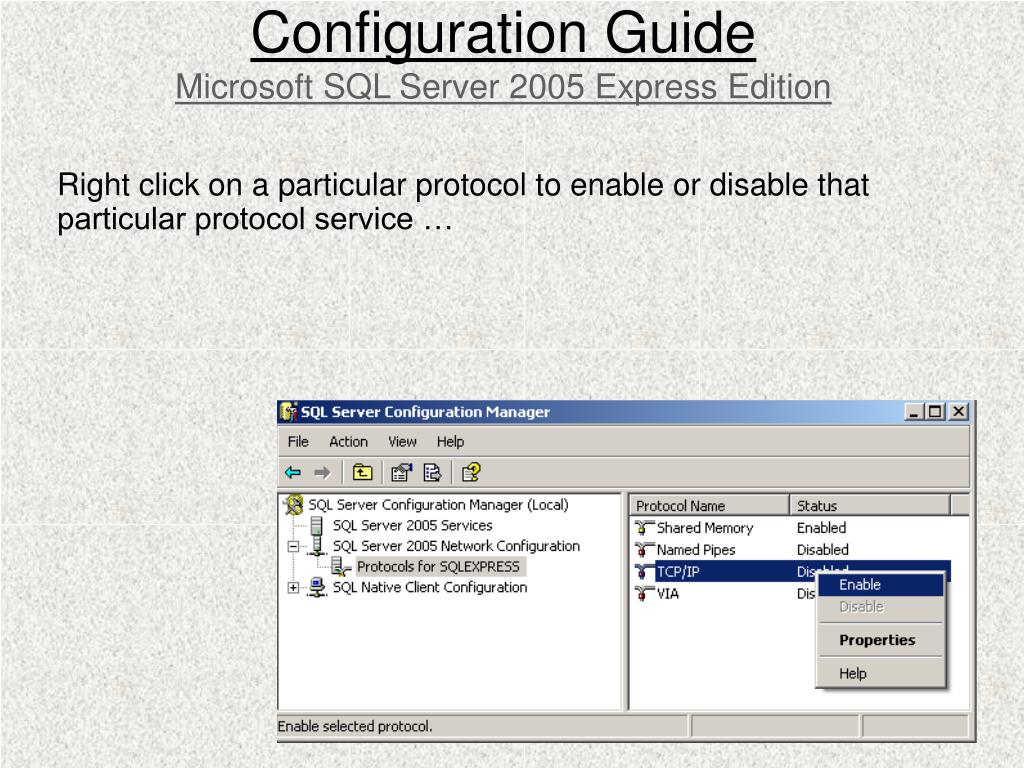The height and width of the screenshot is (768, 1024).
Task: Choose Help in the context menu
Action: pos(880,673)
